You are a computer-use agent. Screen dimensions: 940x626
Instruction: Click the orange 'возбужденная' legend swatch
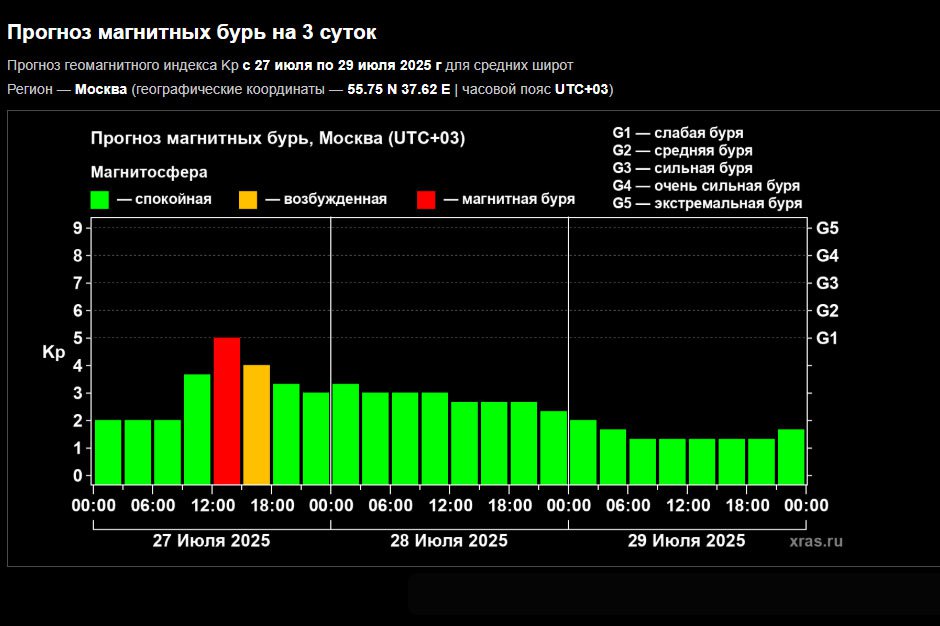(x=248, y=200)
